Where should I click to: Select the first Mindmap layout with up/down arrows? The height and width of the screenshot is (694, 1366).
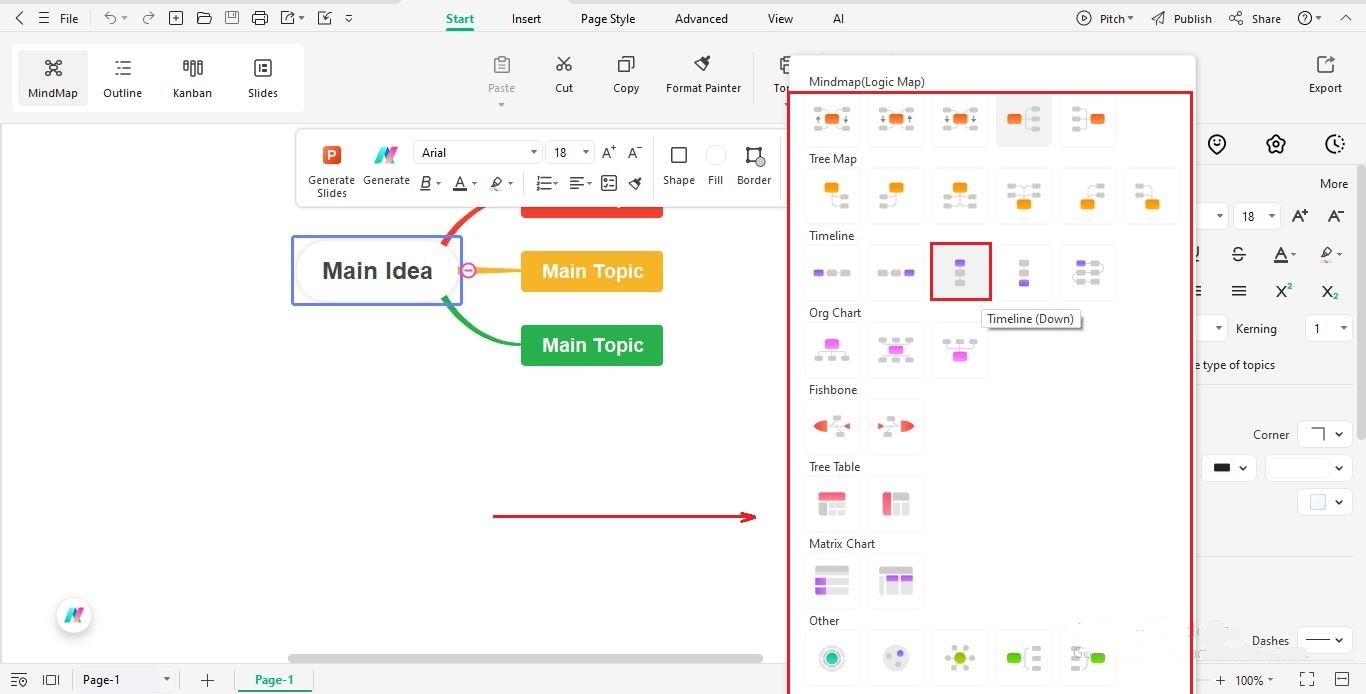coord(832,120)
